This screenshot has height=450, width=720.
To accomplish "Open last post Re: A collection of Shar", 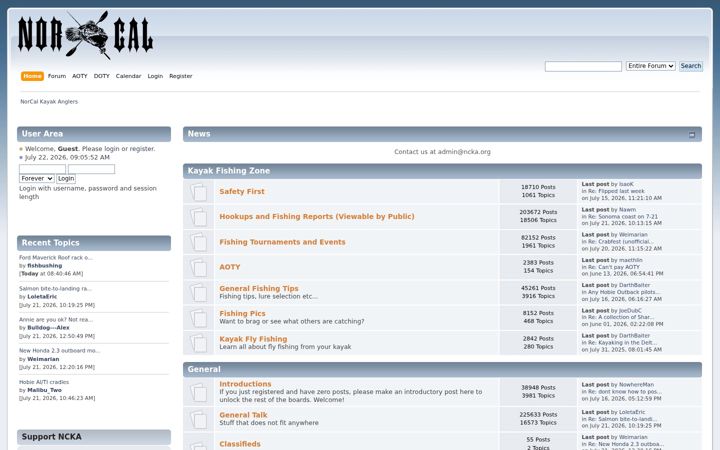I will click(621, 317).
